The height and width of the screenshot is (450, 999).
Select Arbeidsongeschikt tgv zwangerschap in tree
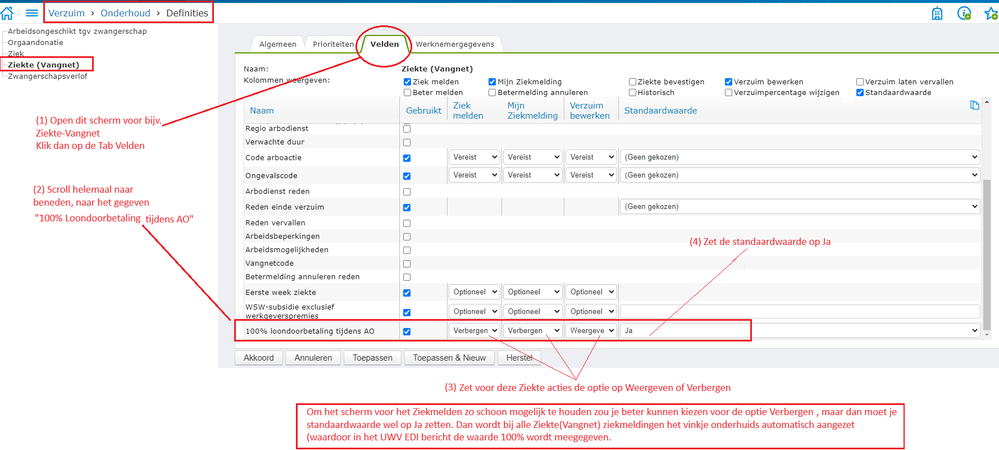79,31
